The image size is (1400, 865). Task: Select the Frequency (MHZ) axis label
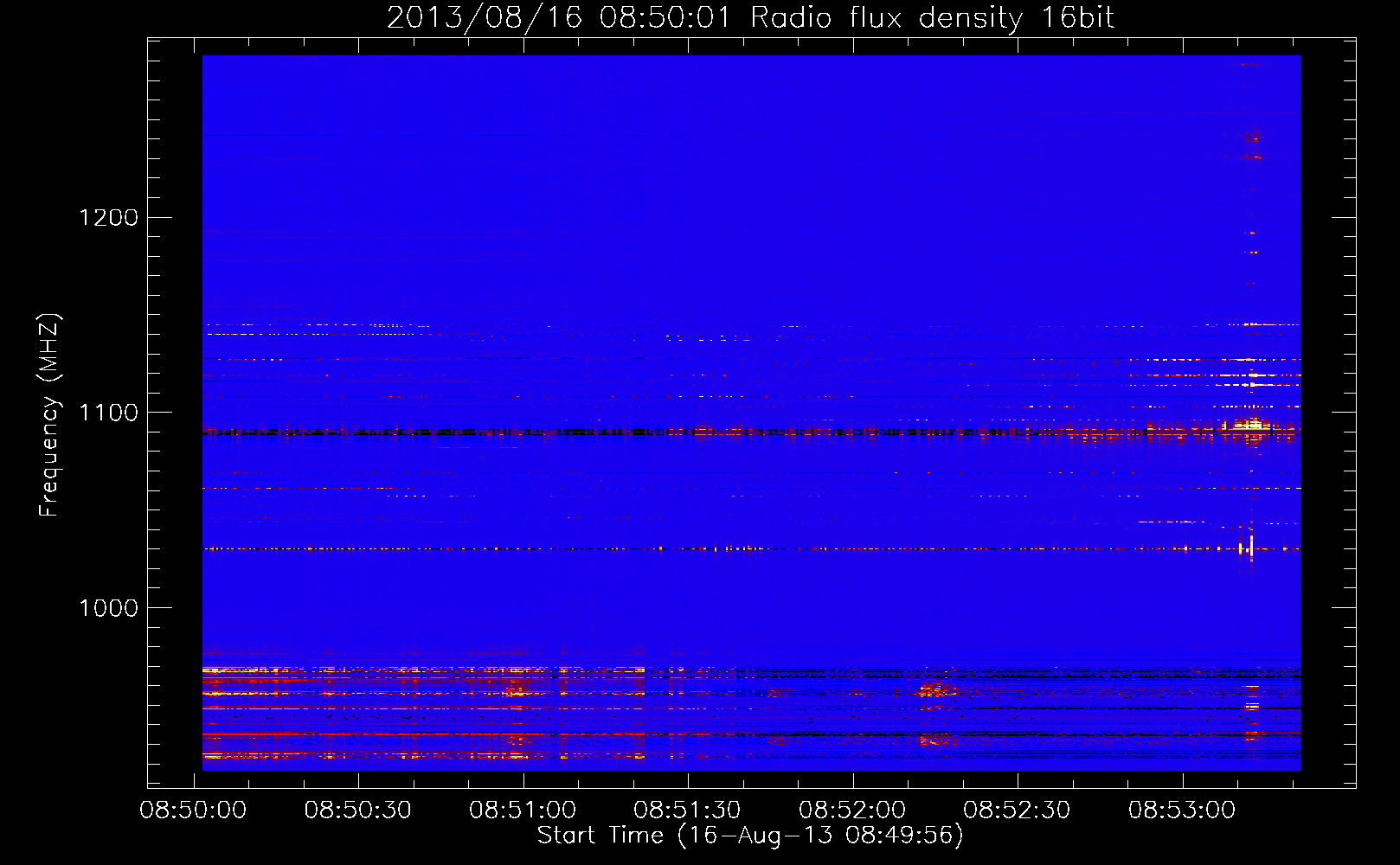[49, 415]
